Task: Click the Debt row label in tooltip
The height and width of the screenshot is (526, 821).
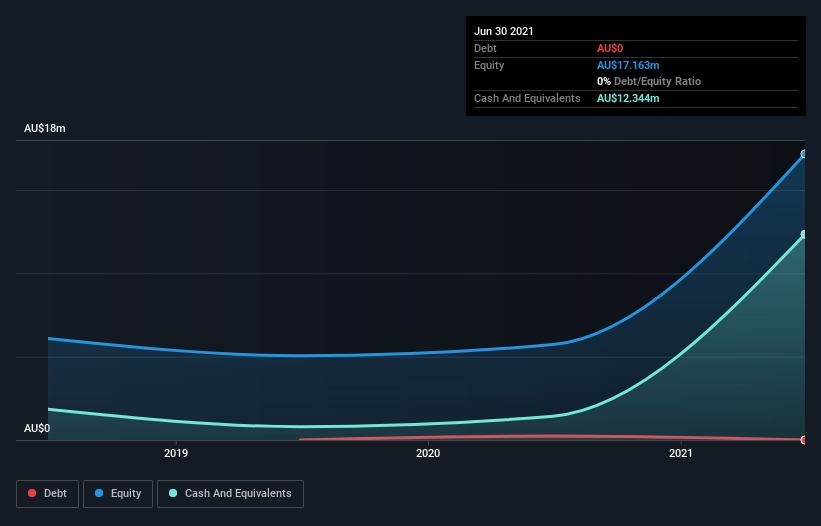Action: pyautogui.click(x=485, y=48)
